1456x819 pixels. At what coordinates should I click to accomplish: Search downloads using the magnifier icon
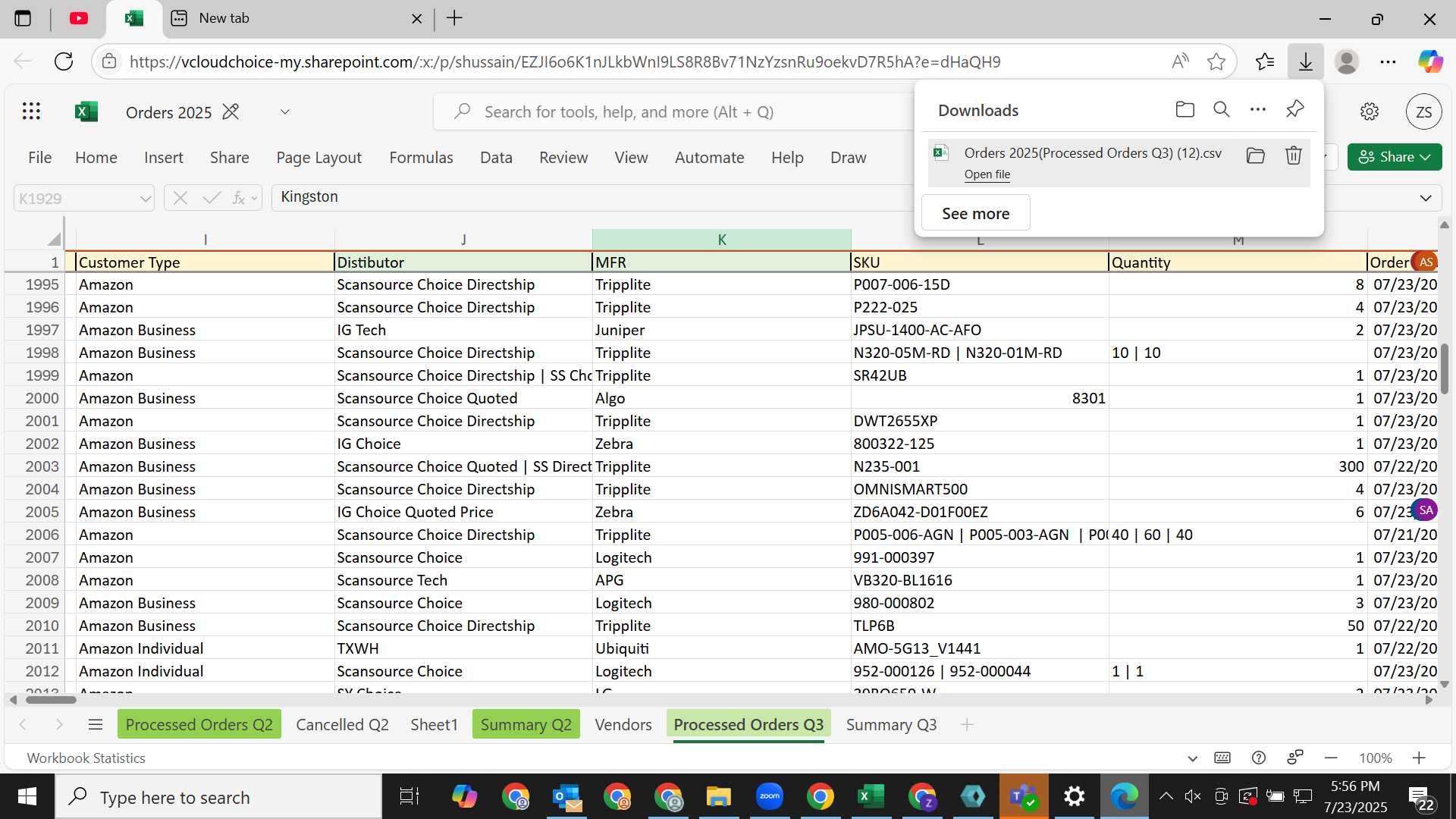click(x=1221, y=110)
